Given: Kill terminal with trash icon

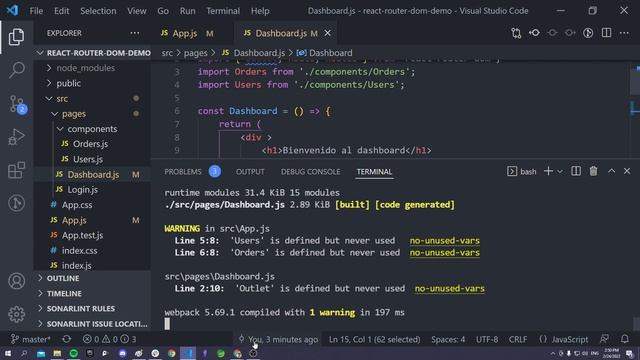Looking at the screenshot, I should (593, 171).
